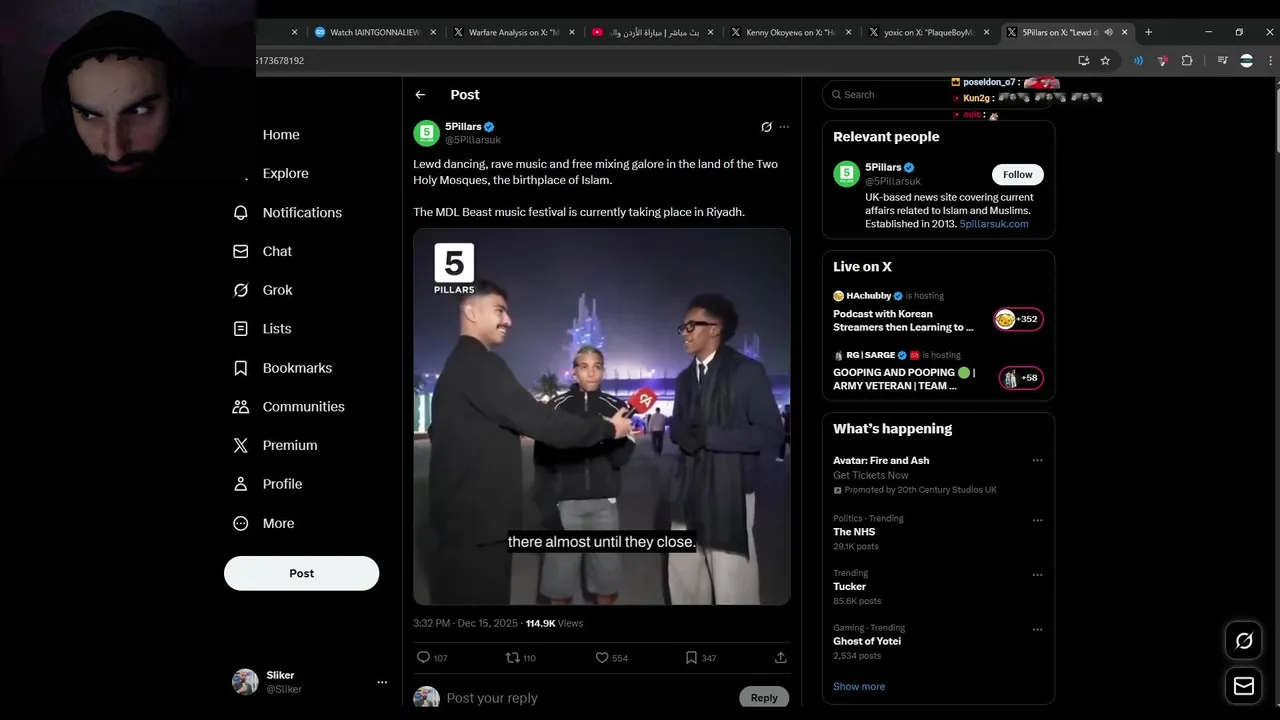Viewport: 1280px width, 720px height.
Task: Open Podcast with Korean Streamers live space
Action: pos(903,320)
